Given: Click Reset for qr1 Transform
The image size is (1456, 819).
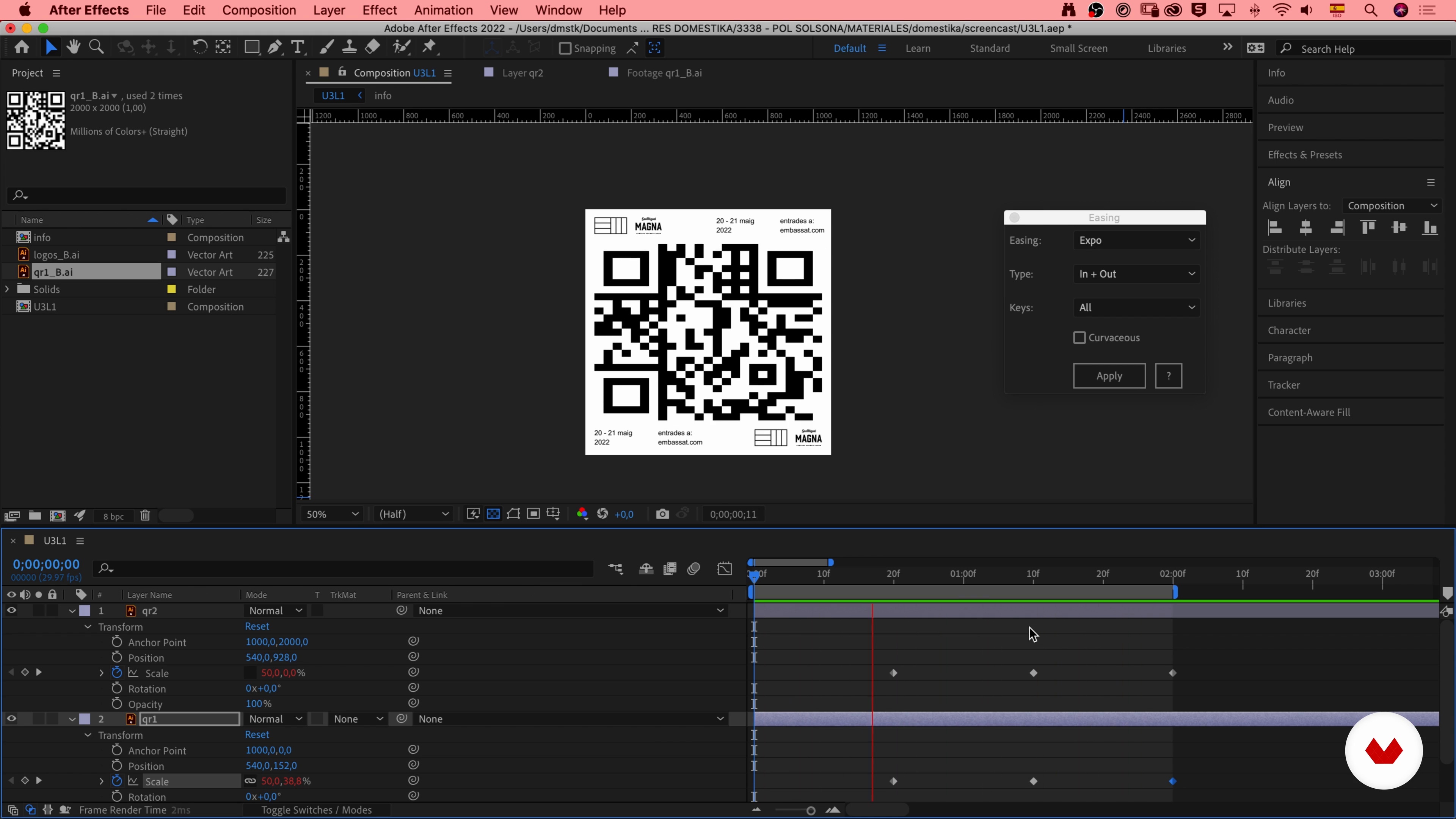Looking at the screenshot, I should [257, 735].
